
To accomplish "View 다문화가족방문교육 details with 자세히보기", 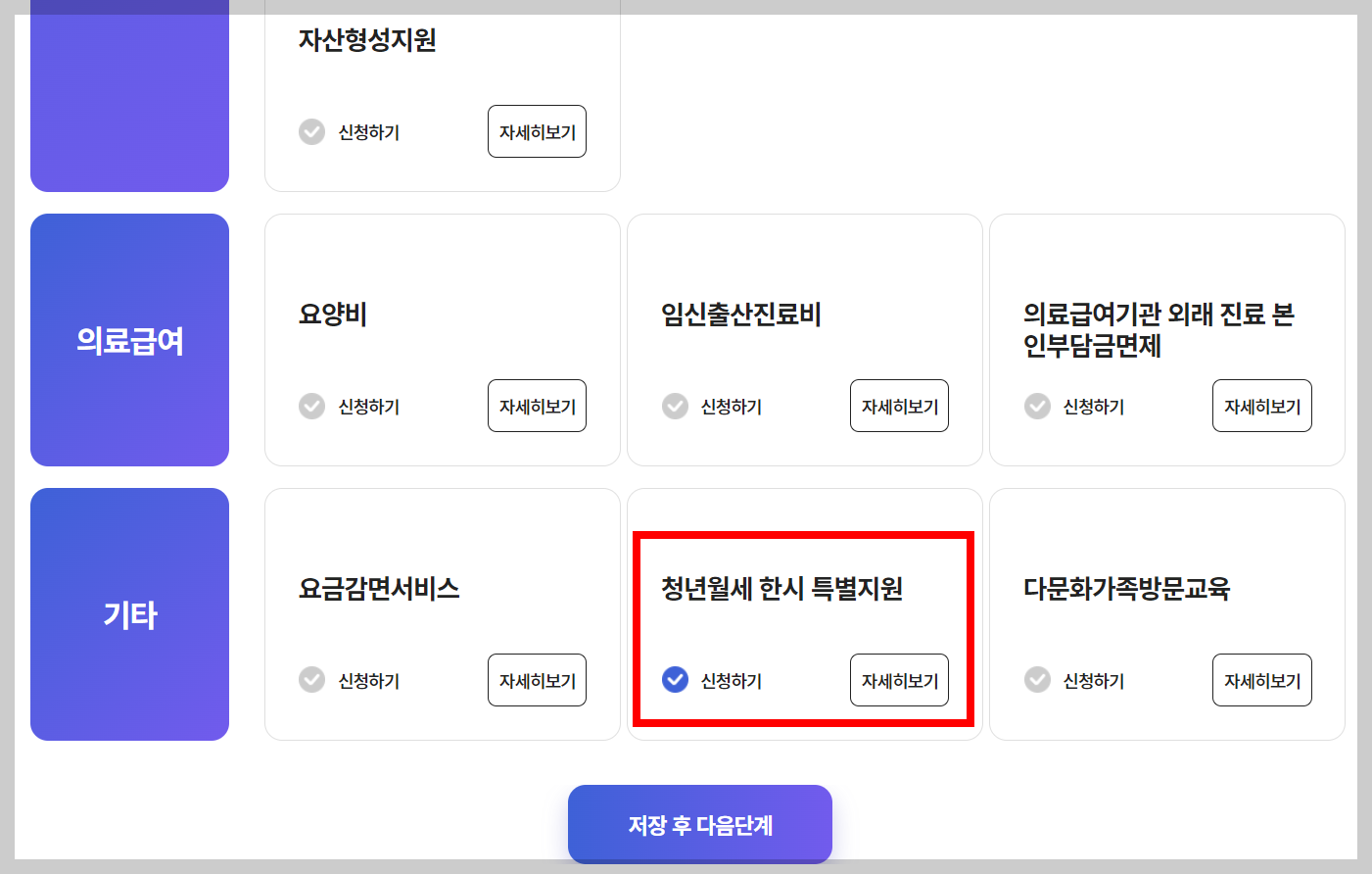I will pos(1261,680).
